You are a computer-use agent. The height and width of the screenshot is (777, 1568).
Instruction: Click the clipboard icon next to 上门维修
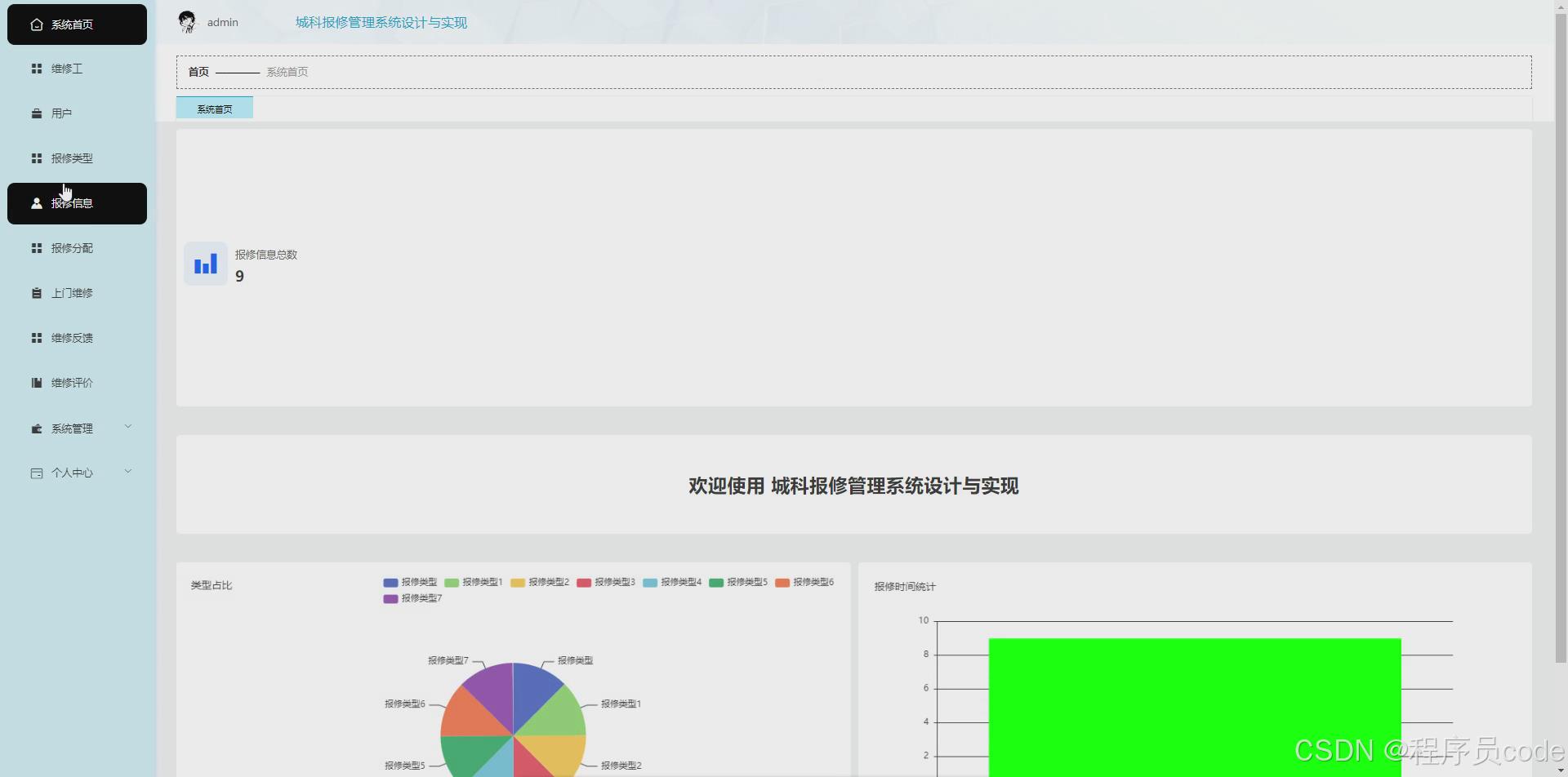[37, 293]
